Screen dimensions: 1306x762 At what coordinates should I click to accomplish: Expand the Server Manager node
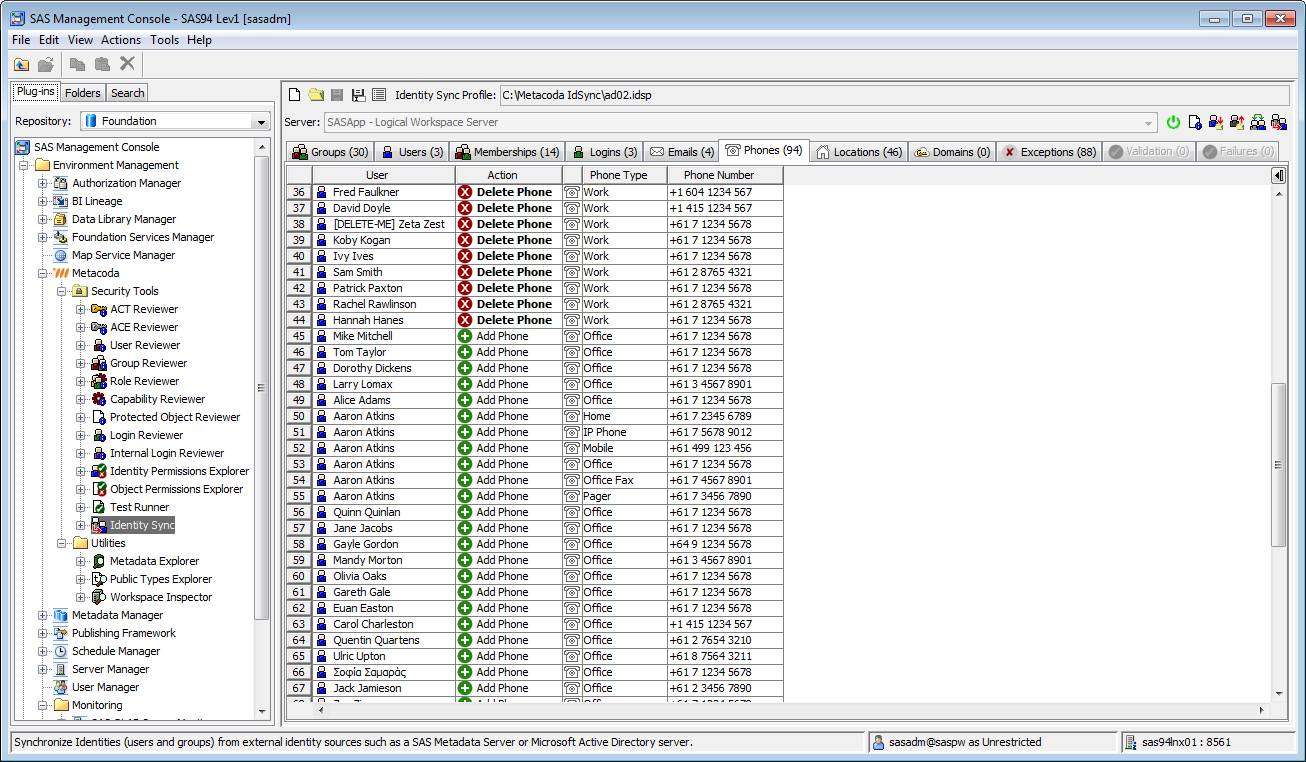click(42, 669)
